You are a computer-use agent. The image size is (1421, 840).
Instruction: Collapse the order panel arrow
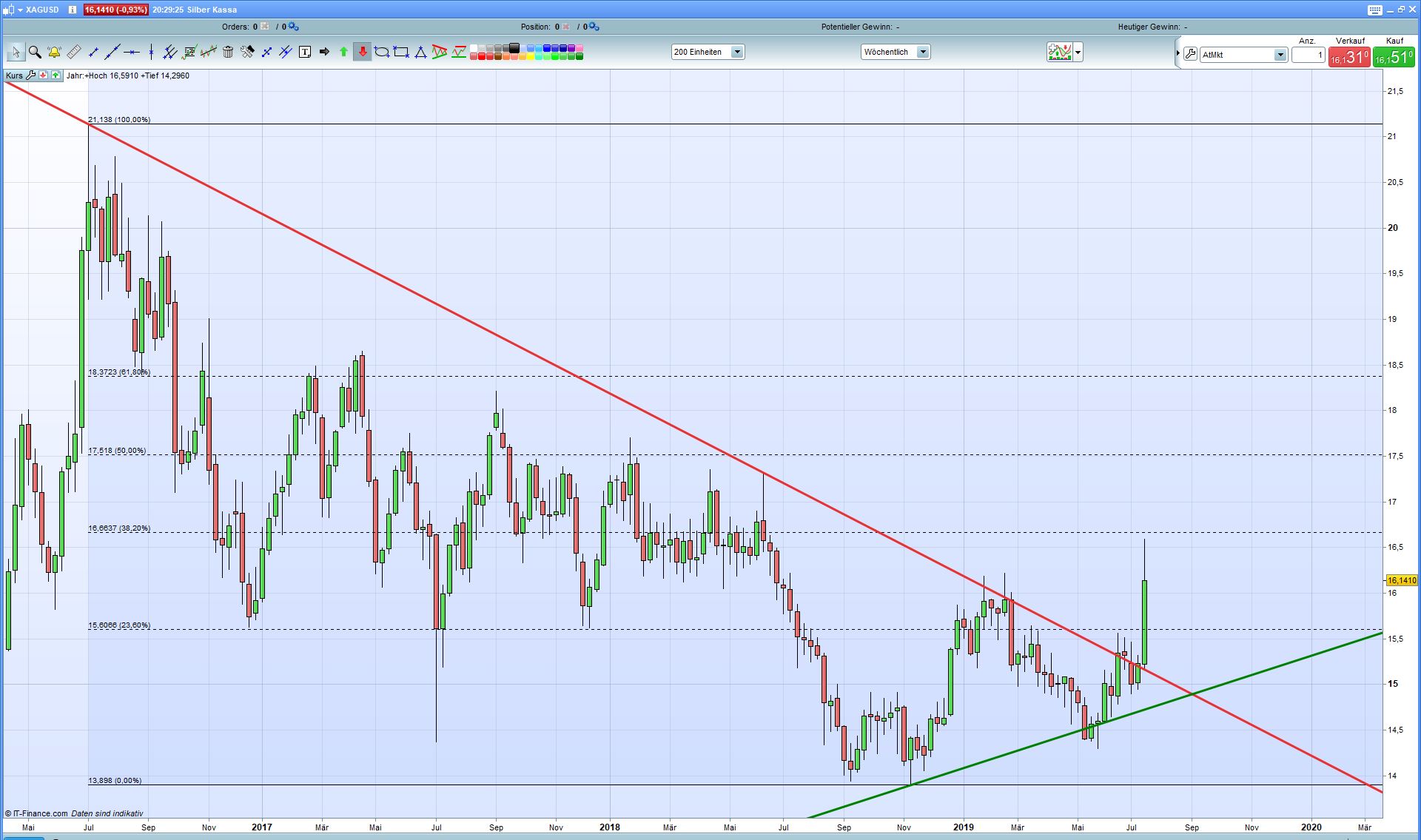1178,53
